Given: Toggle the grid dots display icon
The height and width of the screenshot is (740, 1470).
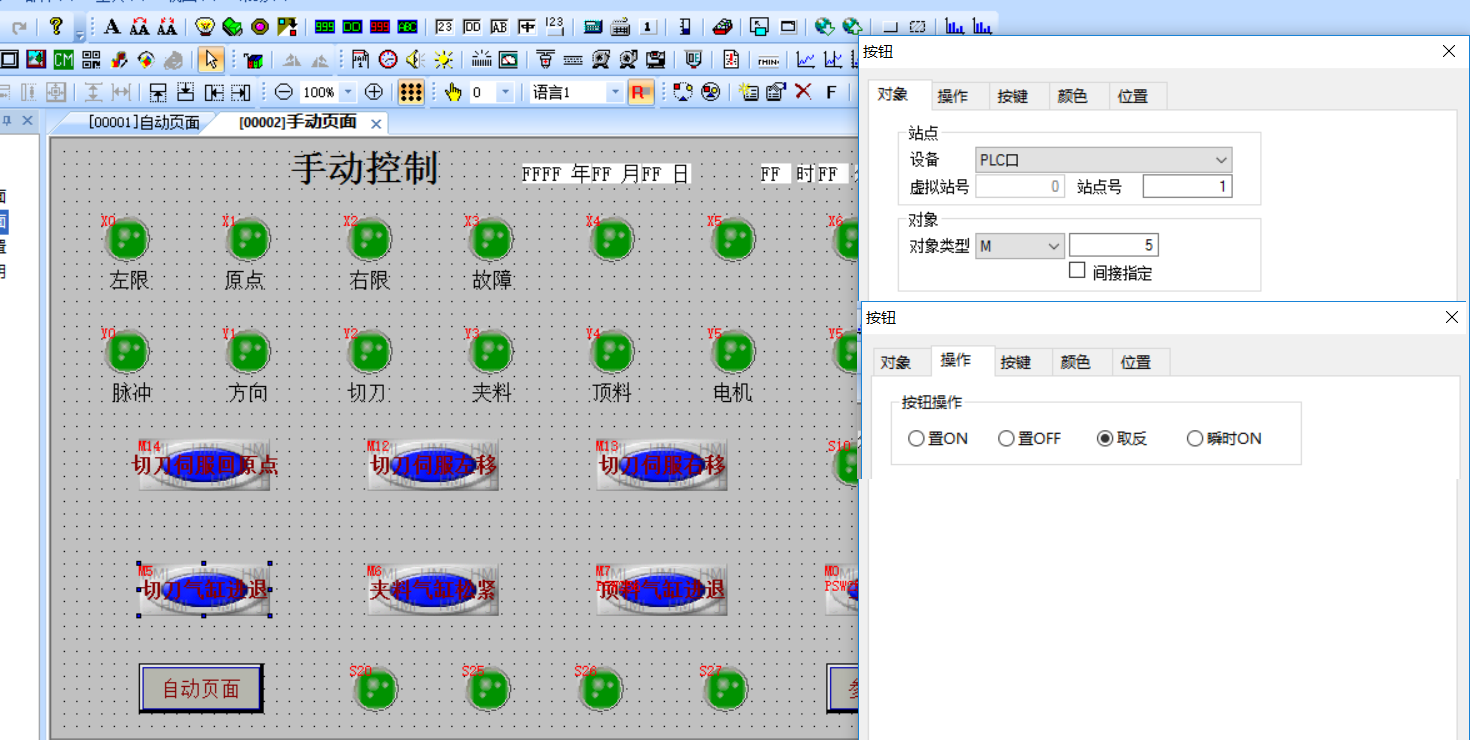Looking at the screenshot, I should [410, 92].
